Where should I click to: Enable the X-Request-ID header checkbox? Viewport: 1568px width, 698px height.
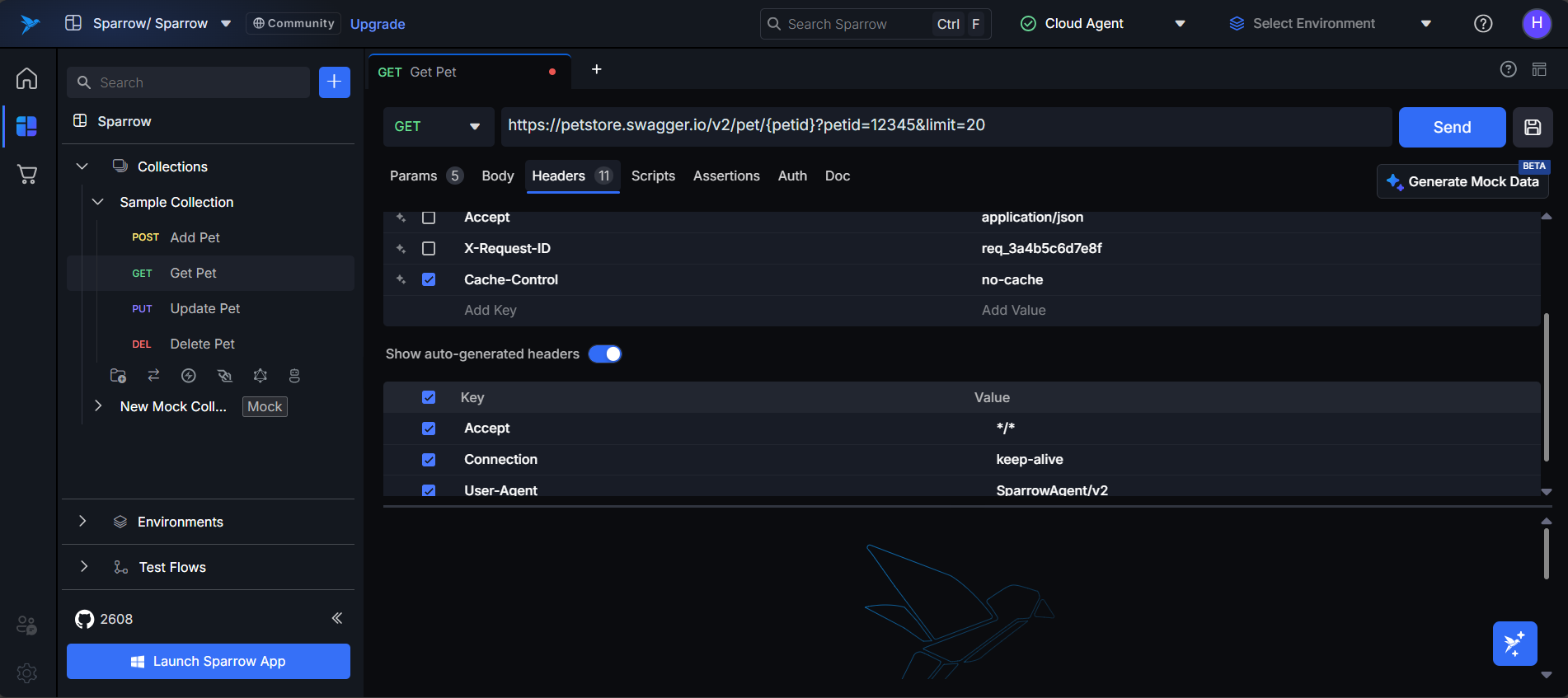429,248
